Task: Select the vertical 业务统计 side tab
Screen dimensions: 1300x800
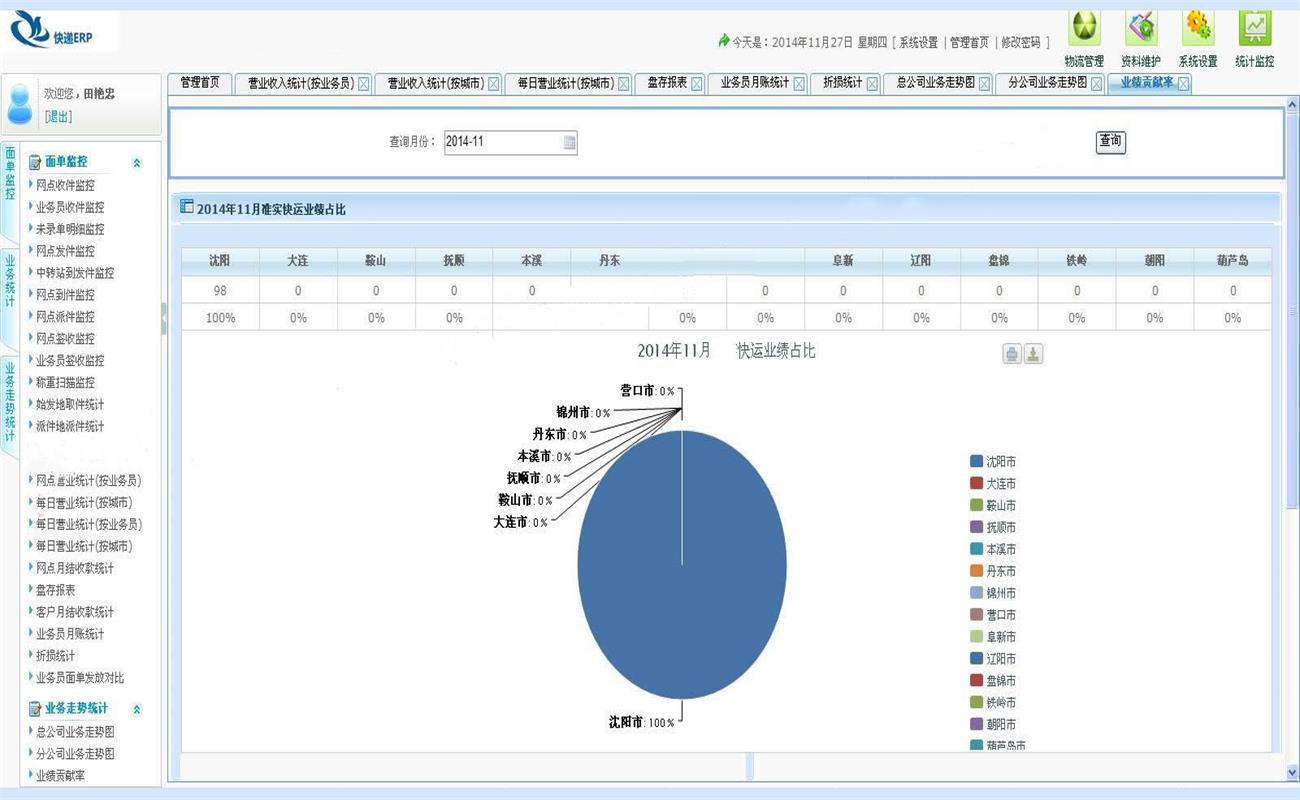Action: click(9, 298)
